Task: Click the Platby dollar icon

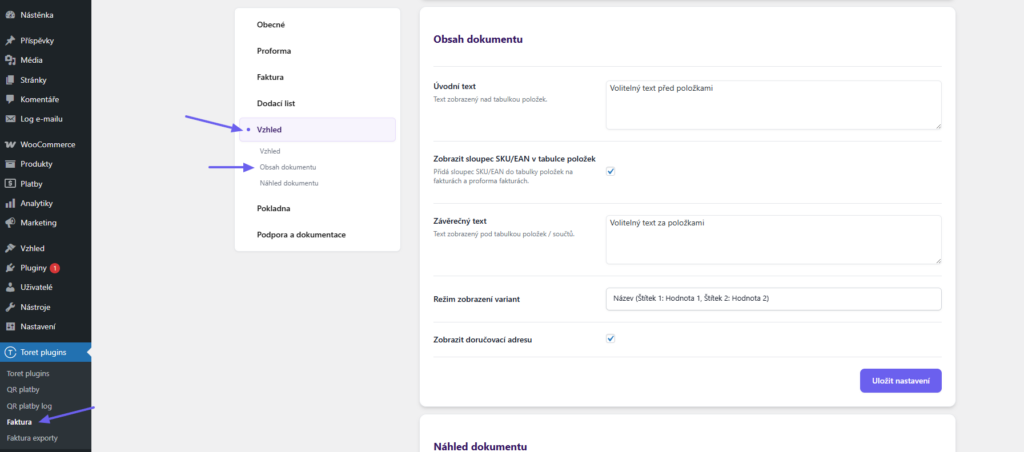Action: click(10, 184)
